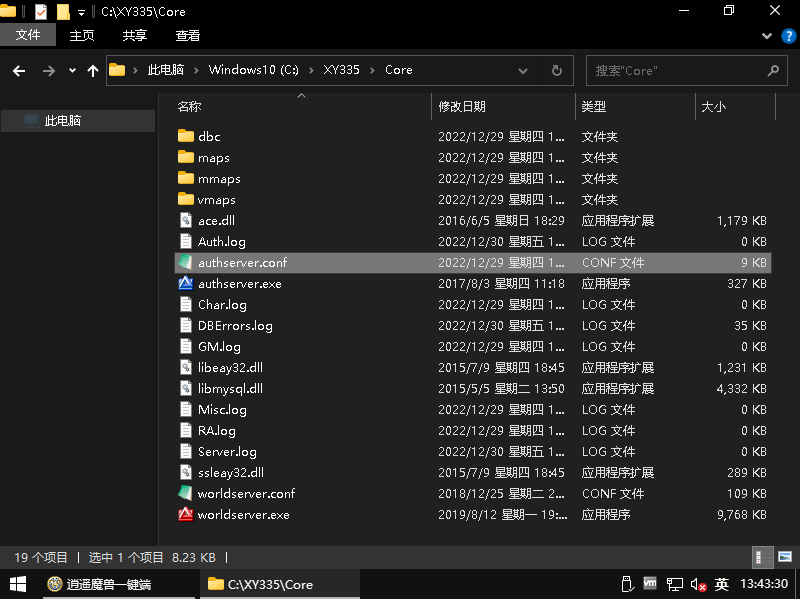Select the Server.log file icon

(186, 451)
